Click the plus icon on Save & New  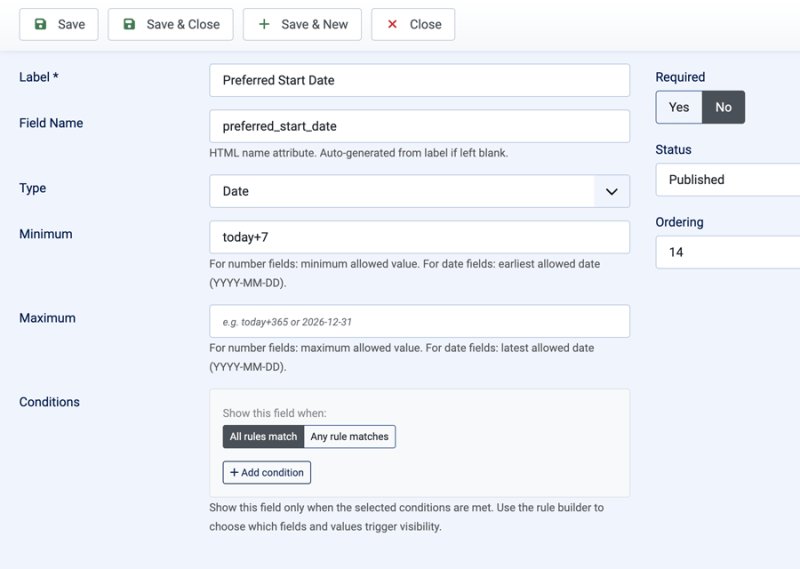tap(264, 24)
